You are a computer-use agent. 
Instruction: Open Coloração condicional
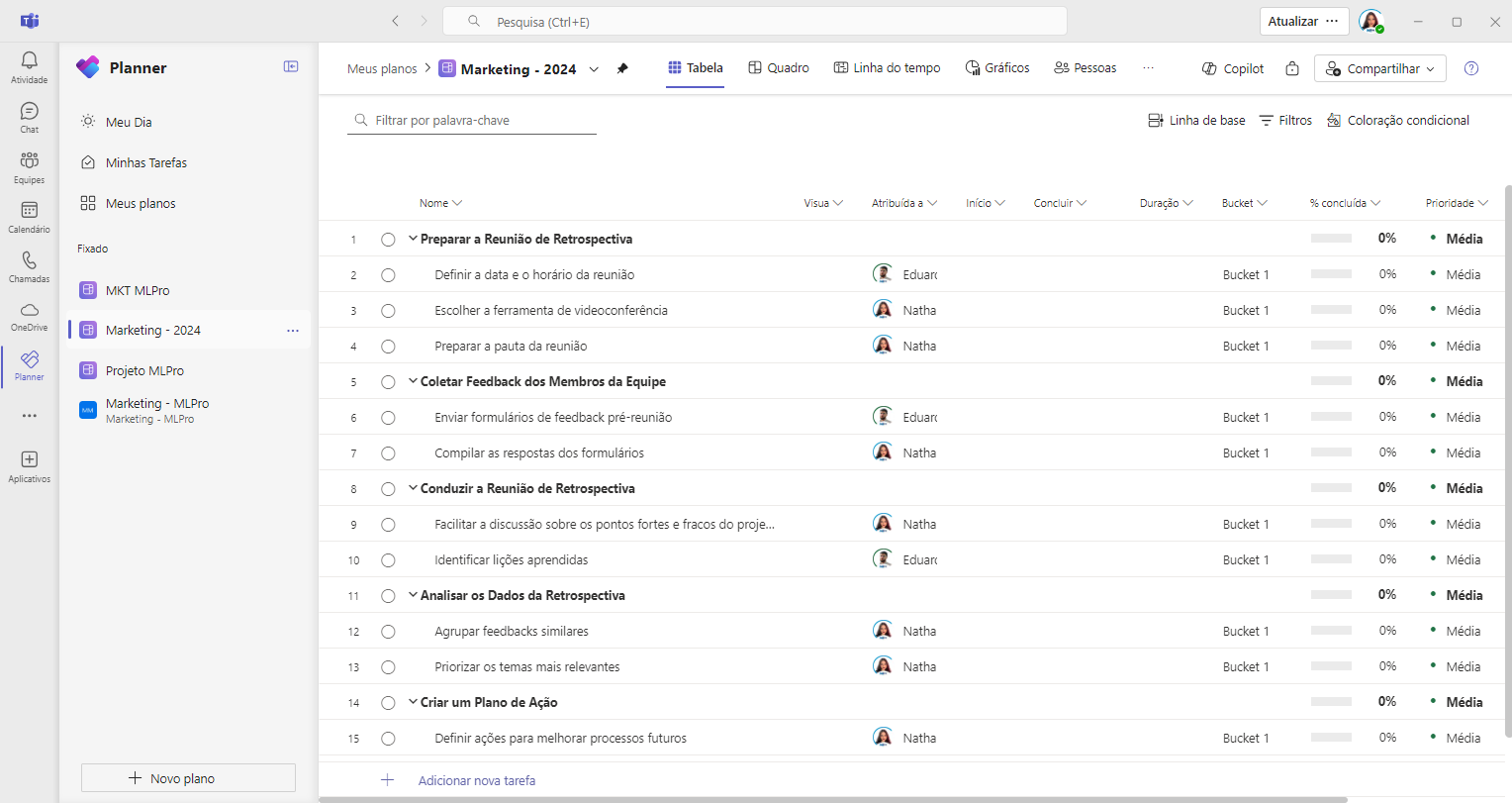point(1398,120)
